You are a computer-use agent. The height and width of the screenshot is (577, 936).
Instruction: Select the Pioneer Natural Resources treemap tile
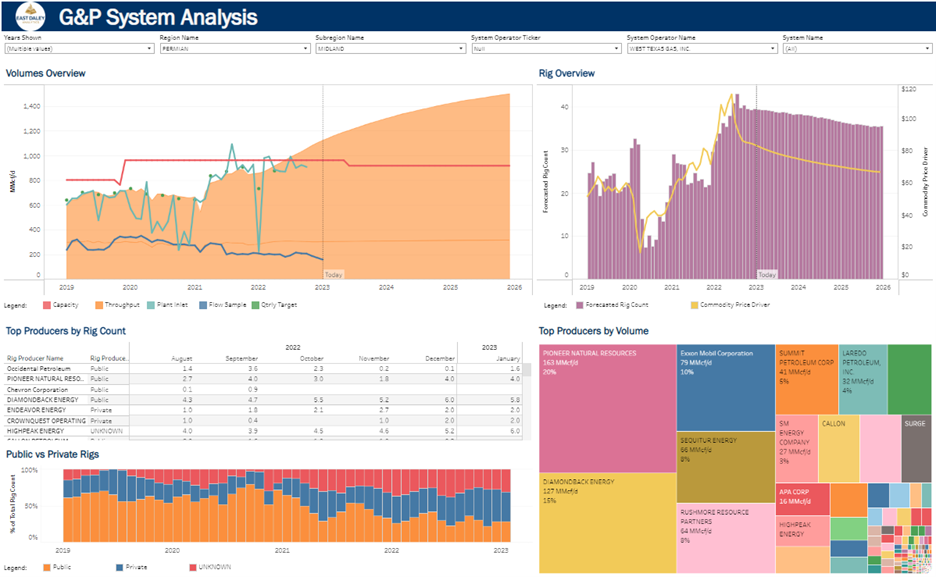coord(608,408)
